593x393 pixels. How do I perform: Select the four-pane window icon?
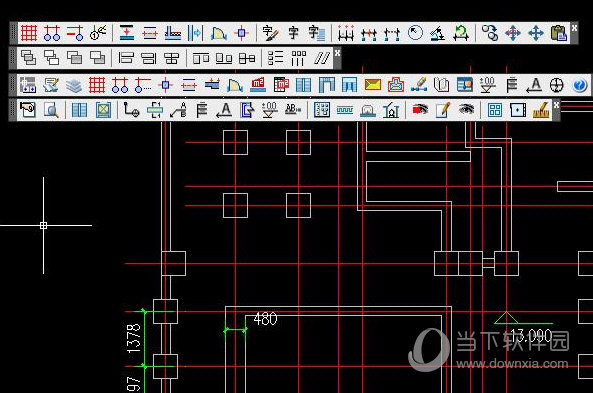495,110
